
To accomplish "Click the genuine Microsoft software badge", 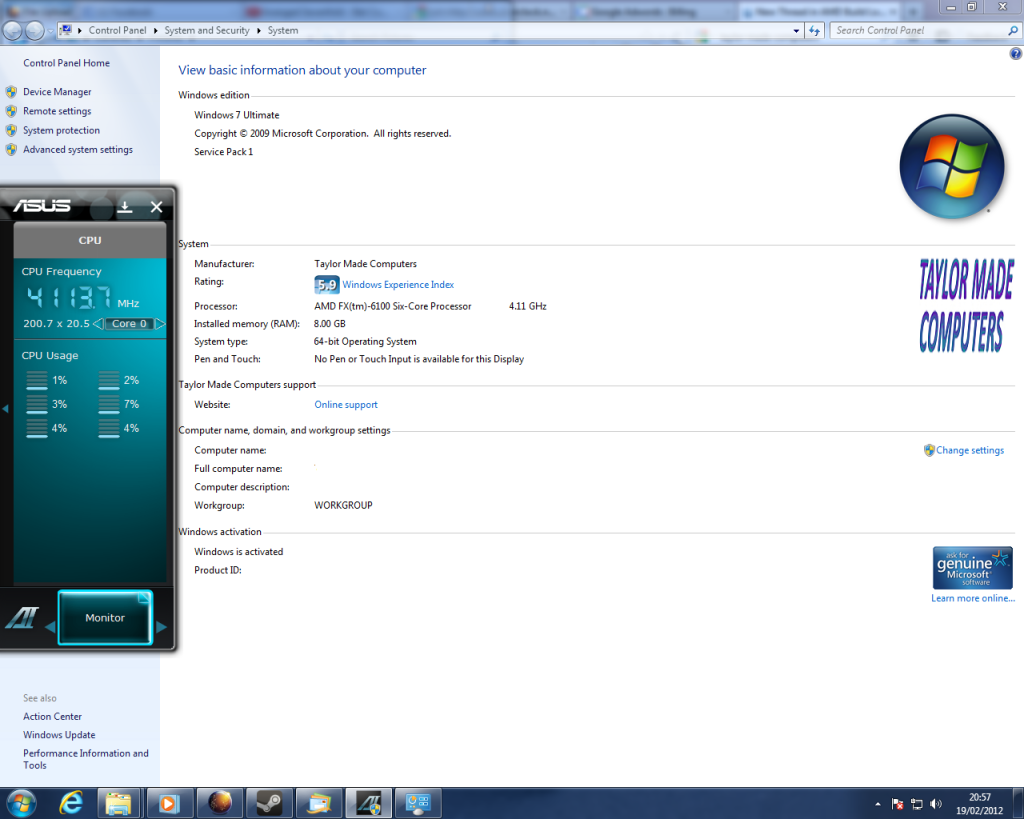I will (972, 568).
